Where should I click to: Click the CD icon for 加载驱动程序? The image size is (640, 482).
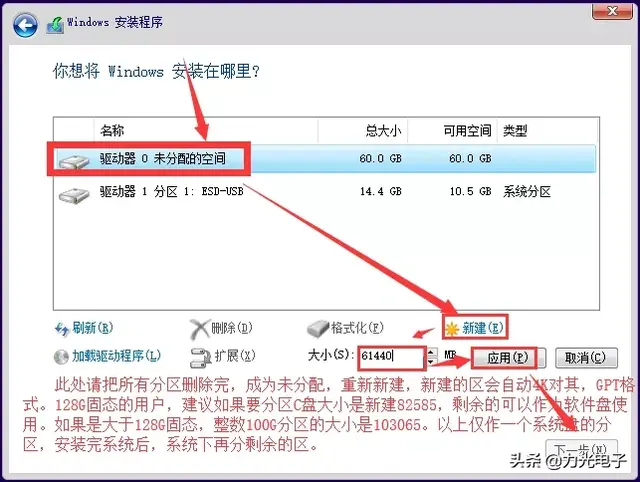pos(61,357)
